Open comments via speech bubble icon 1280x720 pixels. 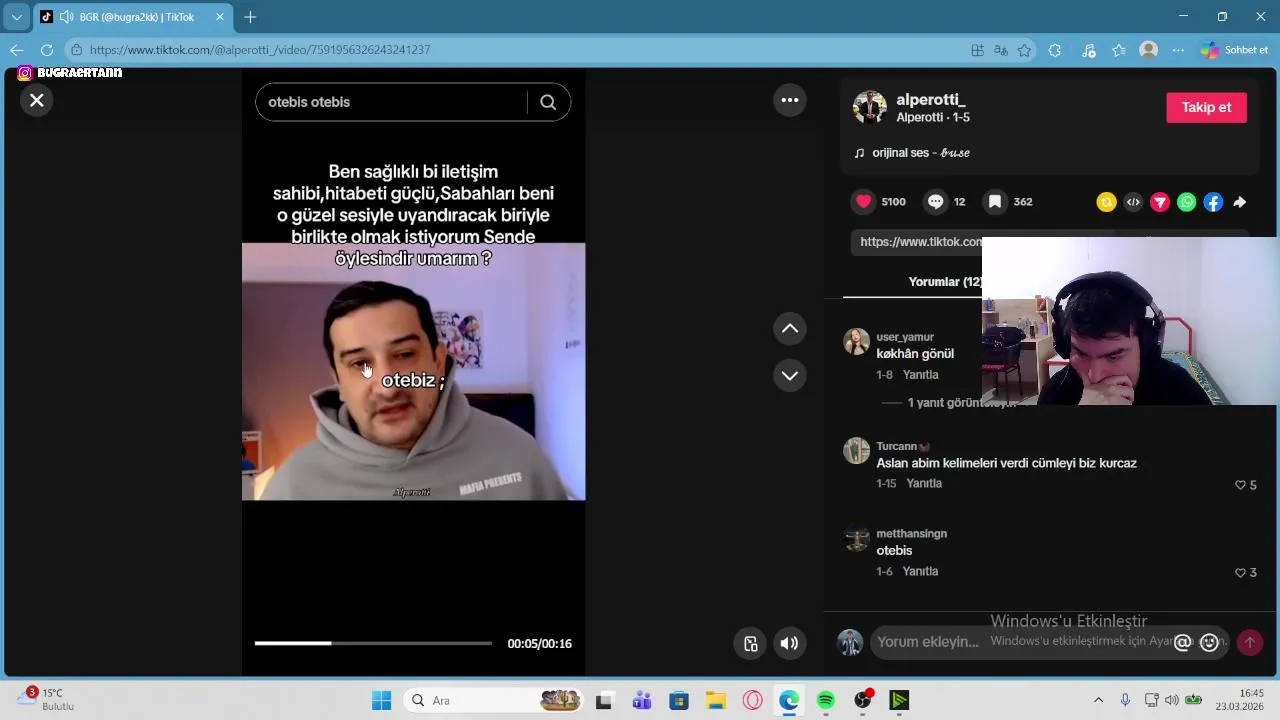[x=935, y=201]
